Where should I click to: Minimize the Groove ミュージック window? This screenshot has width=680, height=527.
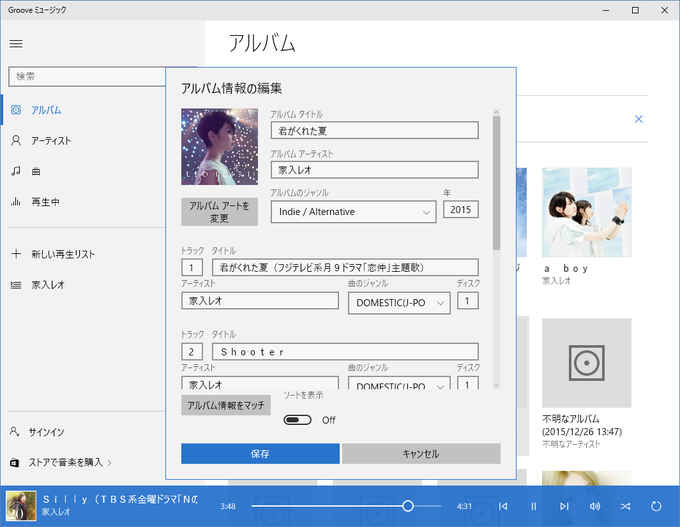(606, 10)
